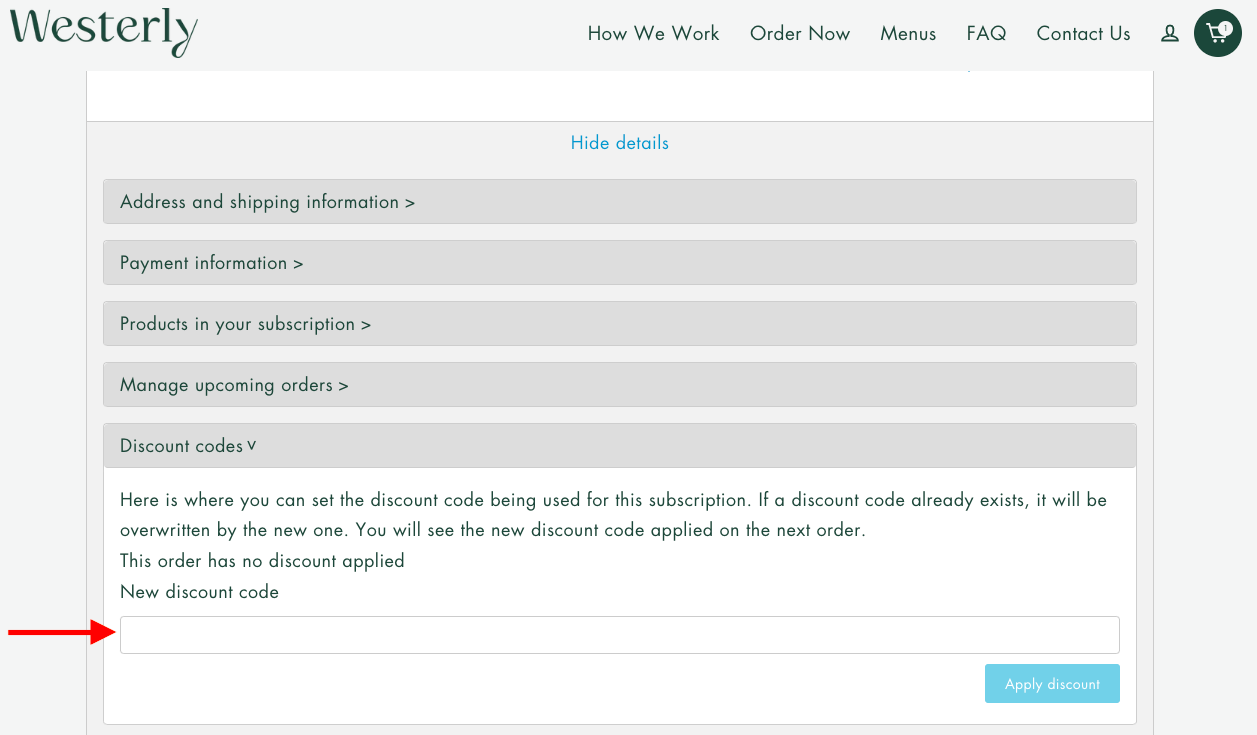Click the Hide details link
Image resolution: width=1257 pixels, height=735 pixels.
click(619, 142)
